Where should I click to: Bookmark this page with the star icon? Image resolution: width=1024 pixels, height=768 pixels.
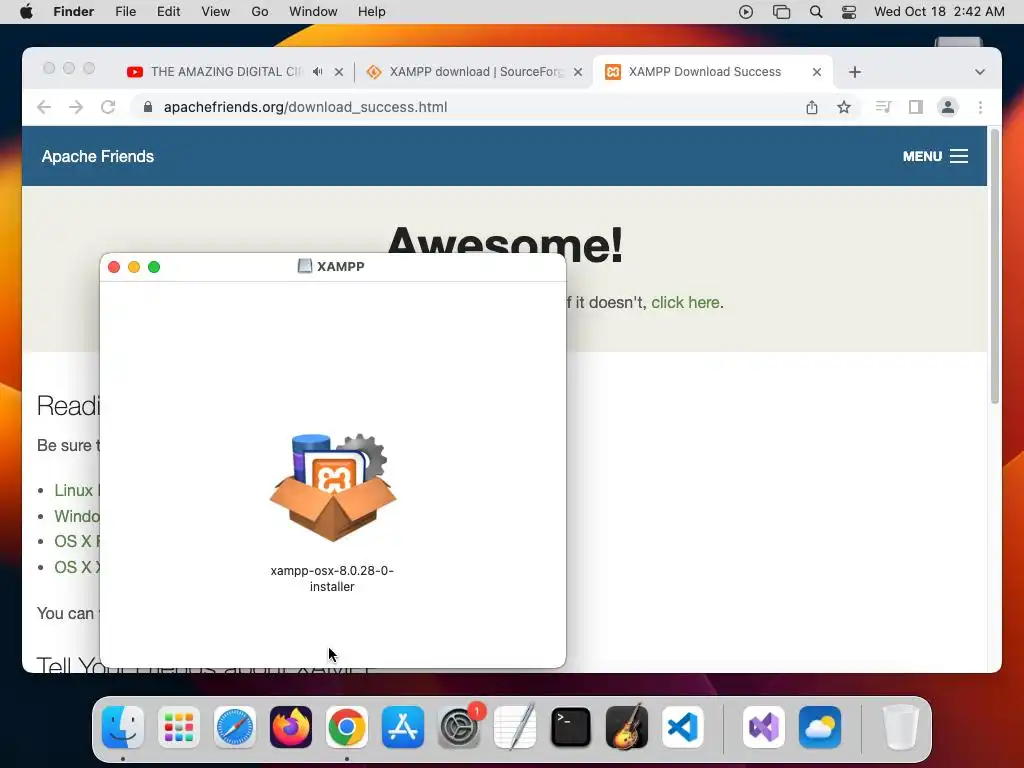[x=844, y=107]
